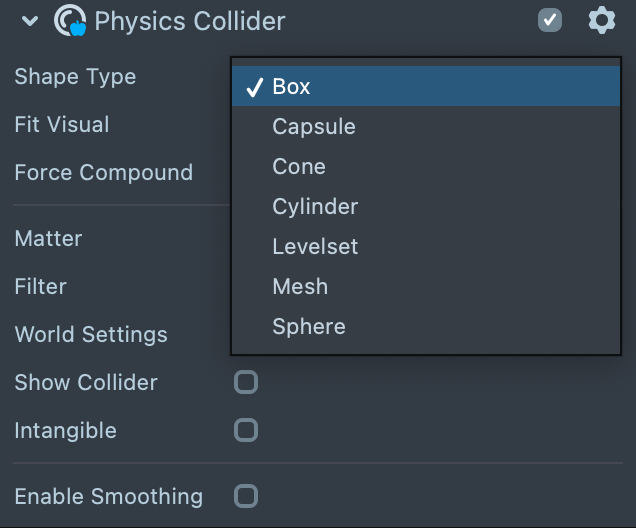Collapse the Physics Collider section chevron

tap(30, 20)
